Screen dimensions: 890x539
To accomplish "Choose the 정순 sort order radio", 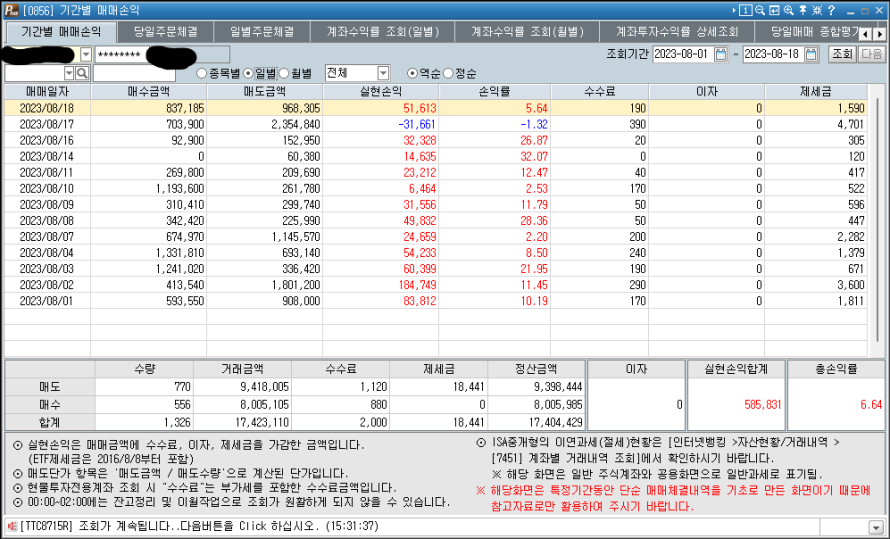I will [447, 73].
